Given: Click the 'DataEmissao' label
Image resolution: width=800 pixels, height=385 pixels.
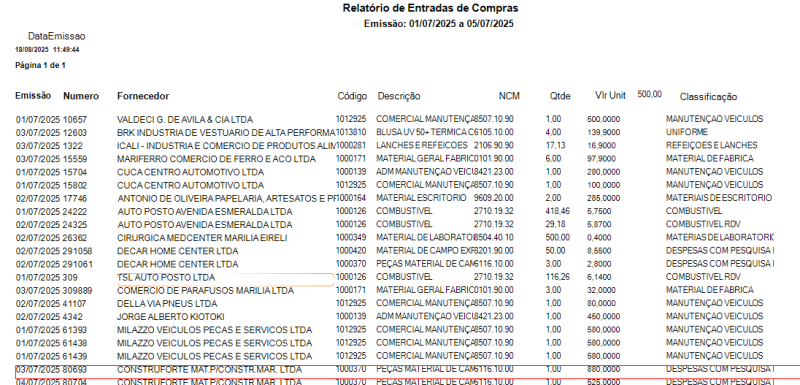Looking at the screenshot, I should (57, 36).
